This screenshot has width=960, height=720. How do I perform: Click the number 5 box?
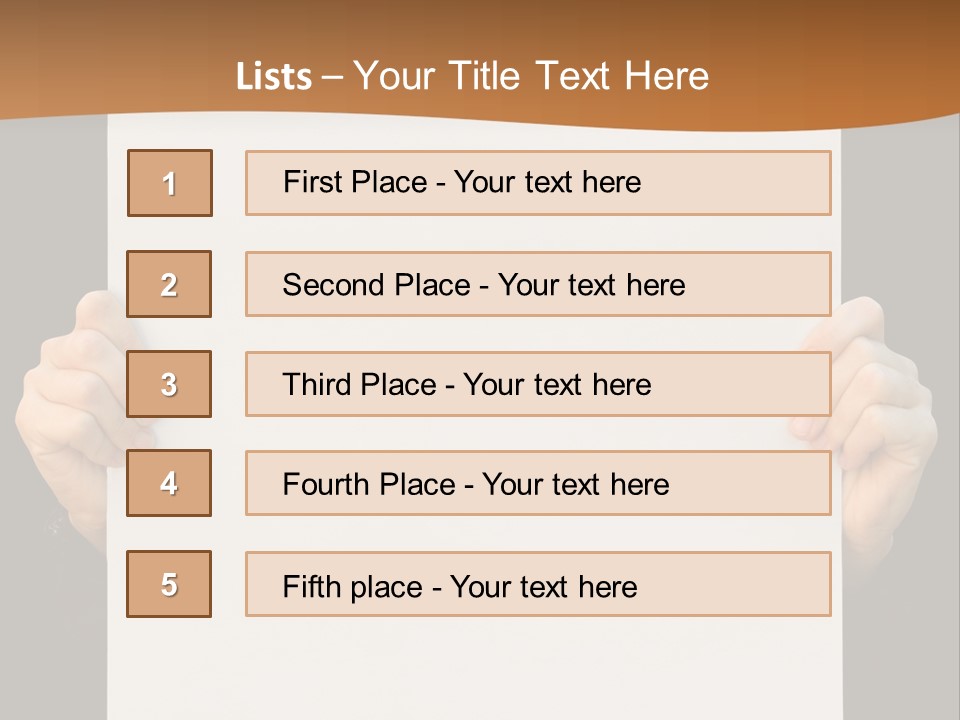pyautogui.click(x=169, y=584)
